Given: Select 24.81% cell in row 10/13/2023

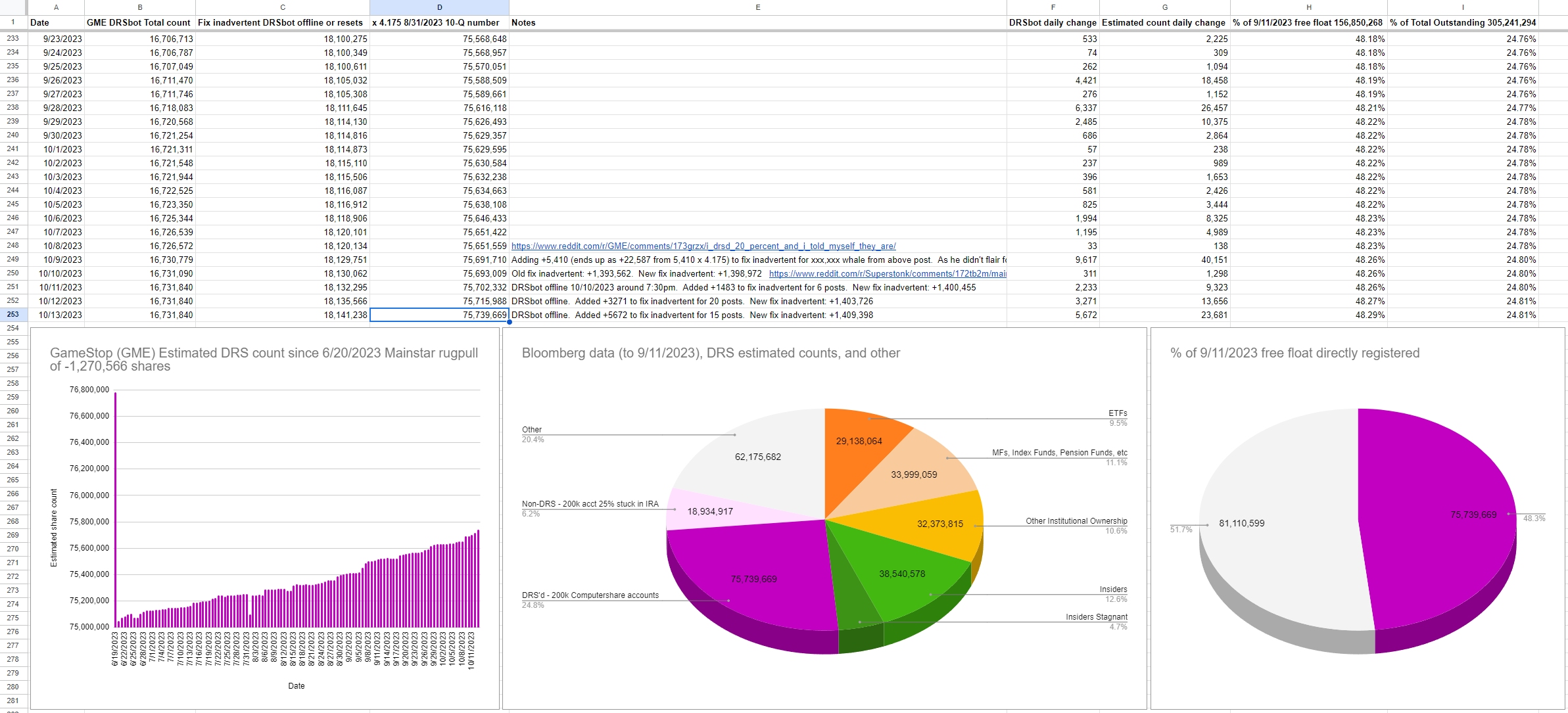Looking at the screenshot, I should 1463,315.
